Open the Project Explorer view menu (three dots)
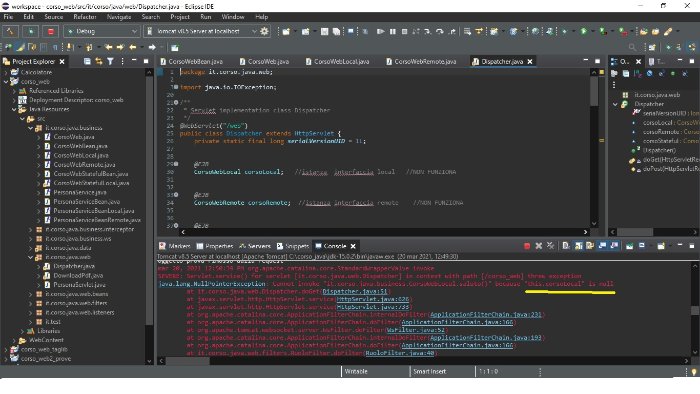This screenshot has width=700, height=394. click(x=122, y=62)
